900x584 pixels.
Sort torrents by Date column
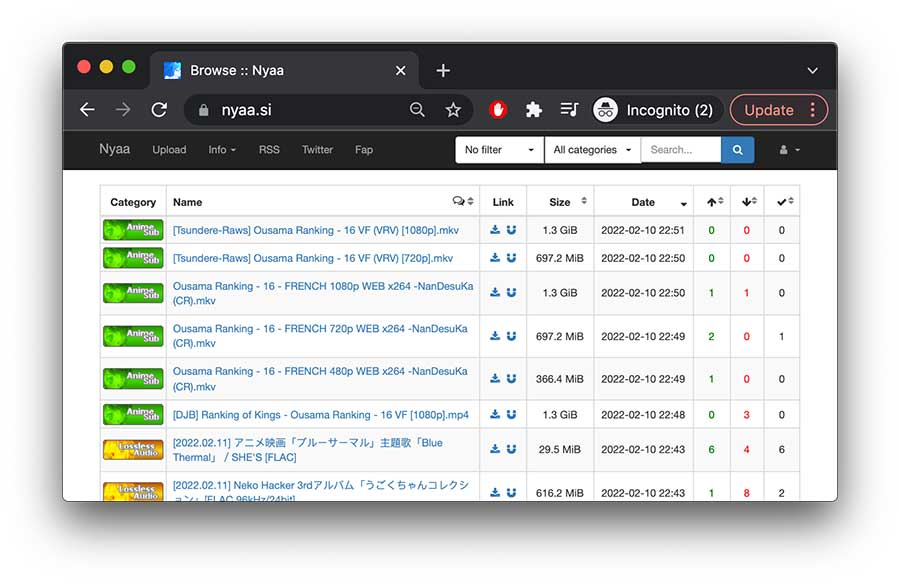(643, 202)
